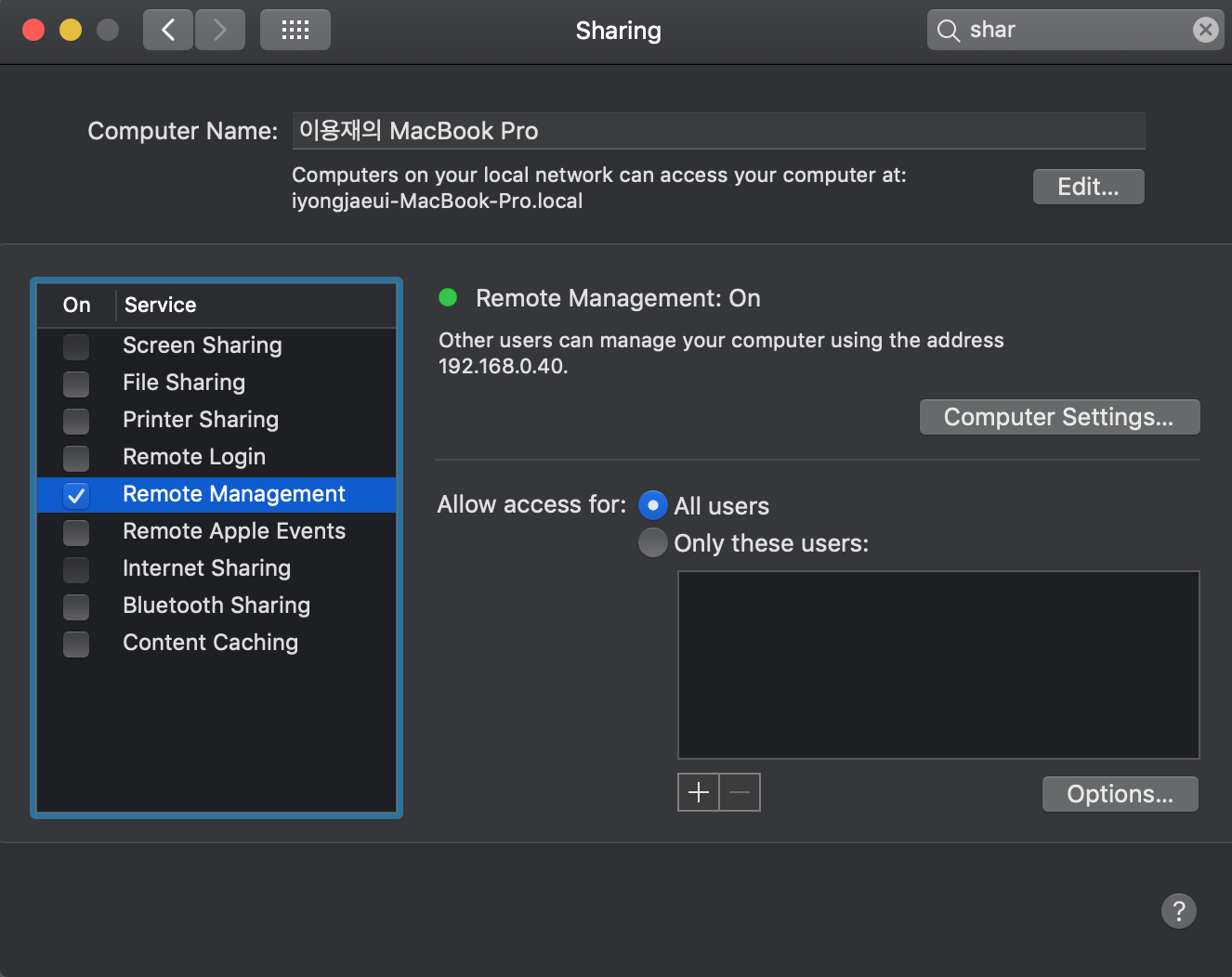Select Remote Login service row
Screen dimensions: 1232x977
tap(216, 457)
